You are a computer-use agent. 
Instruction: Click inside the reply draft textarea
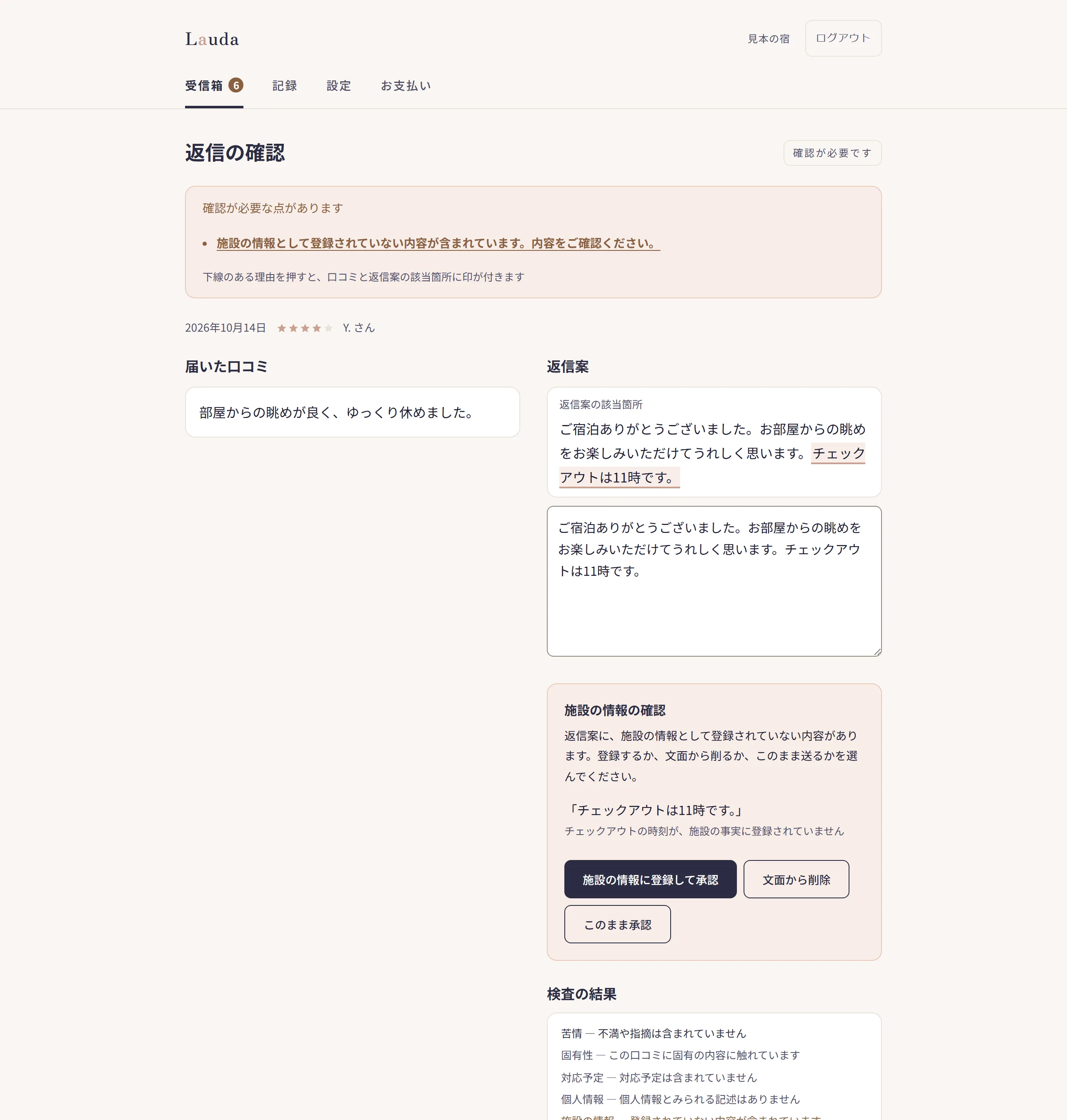714,581
